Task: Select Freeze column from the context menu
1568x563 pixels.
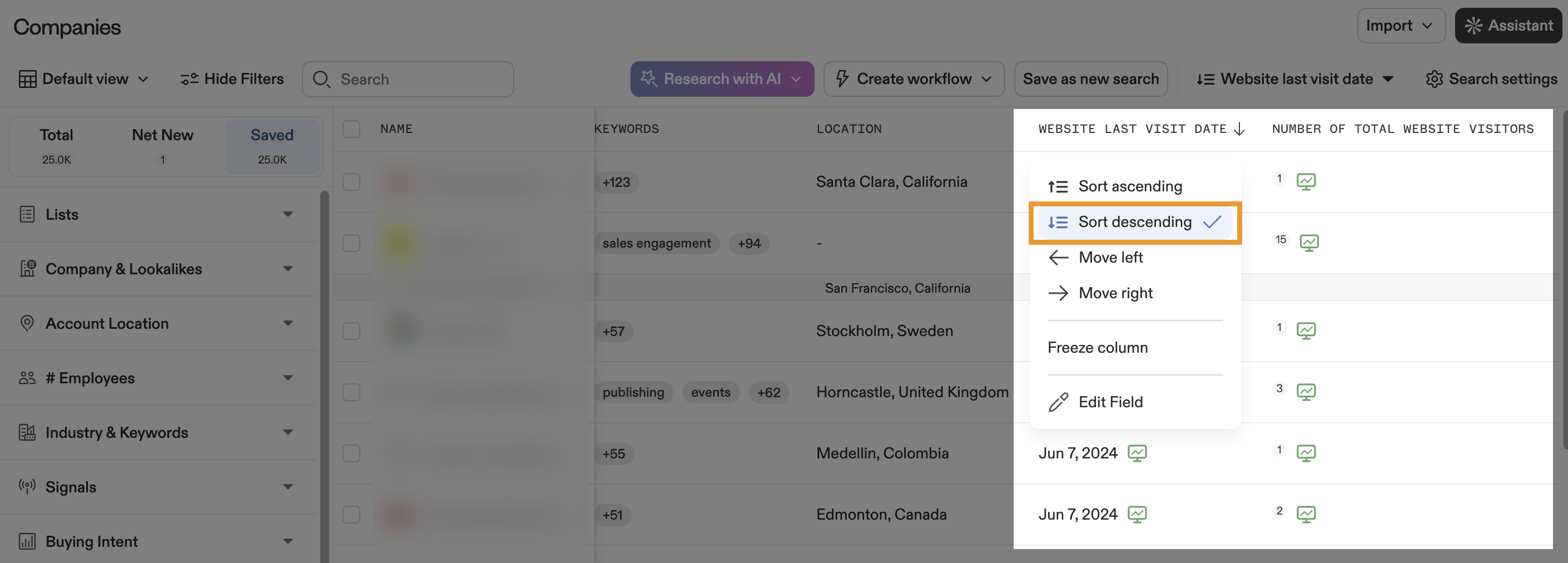Action: pos(1098,347)
